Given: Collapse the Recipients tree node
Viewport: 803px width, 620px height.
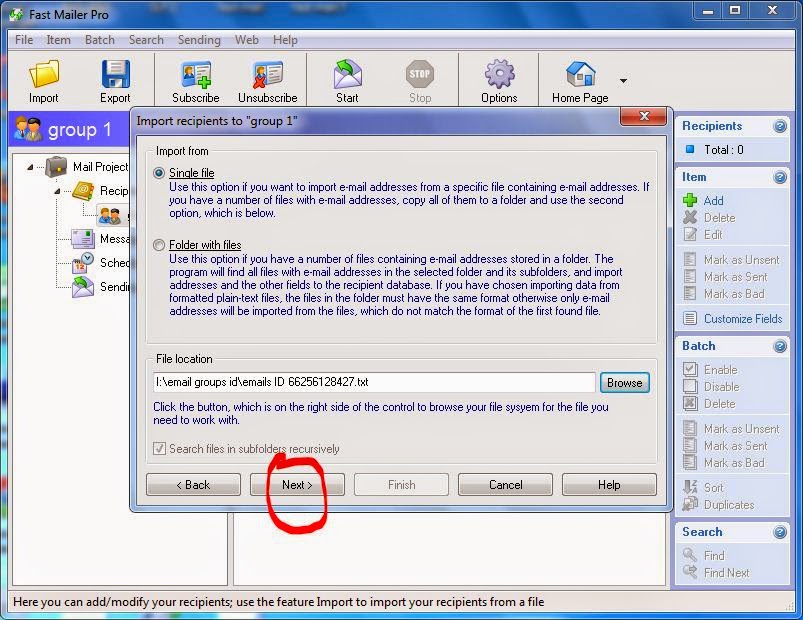Looking at the screenshot, I should tap(57, 191).
